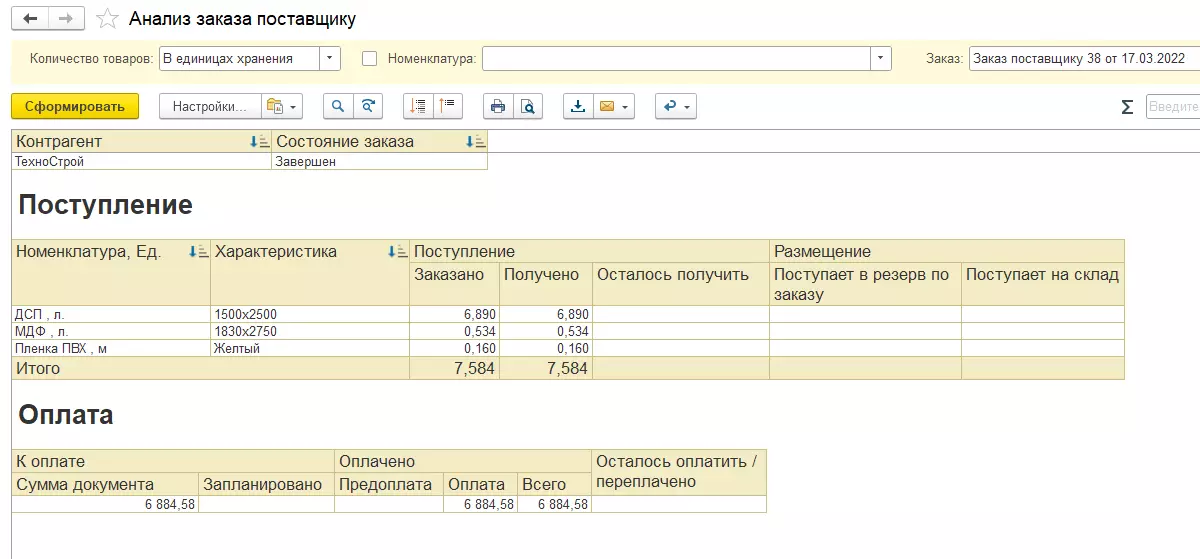Screen dimensions: 1200x559
Task: Open Количество товаров dropdown list
Action: coord(330,59)
